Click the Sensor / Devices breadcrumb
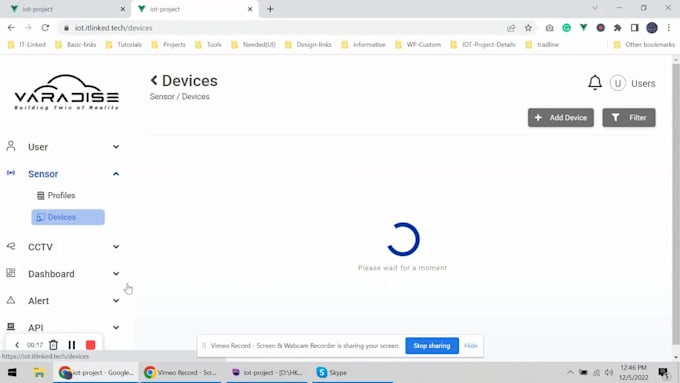Image resolution: width=680 pixels, height=383 pixels. tap(180, 96)
